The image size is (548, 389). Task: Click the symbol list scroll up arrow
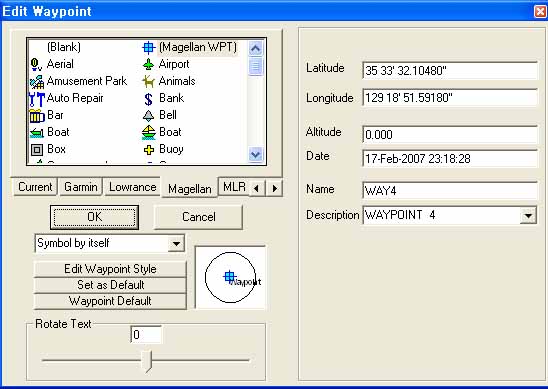coord(255,49)
